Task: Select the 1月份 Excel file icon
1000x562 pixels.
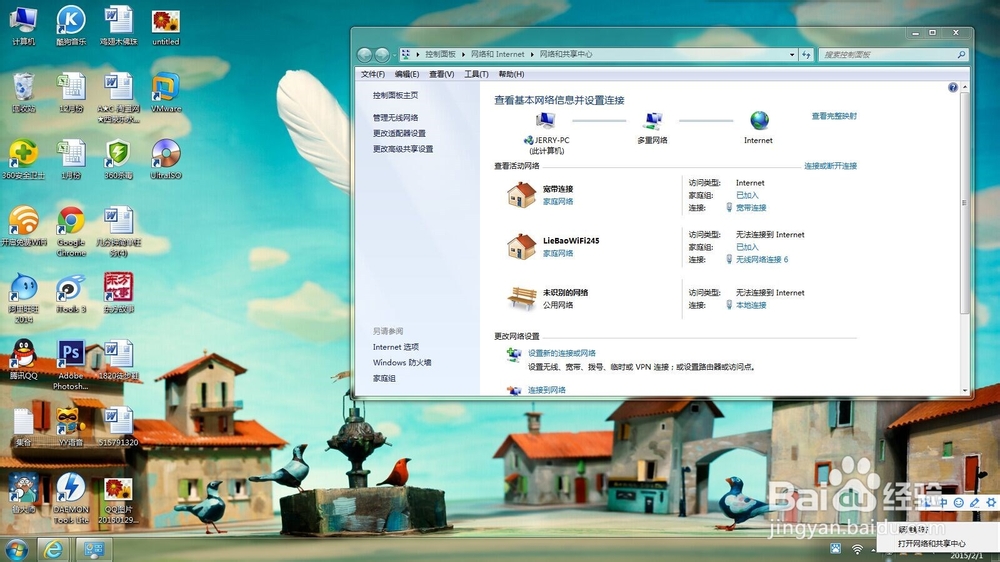Action: pos(71,159)
